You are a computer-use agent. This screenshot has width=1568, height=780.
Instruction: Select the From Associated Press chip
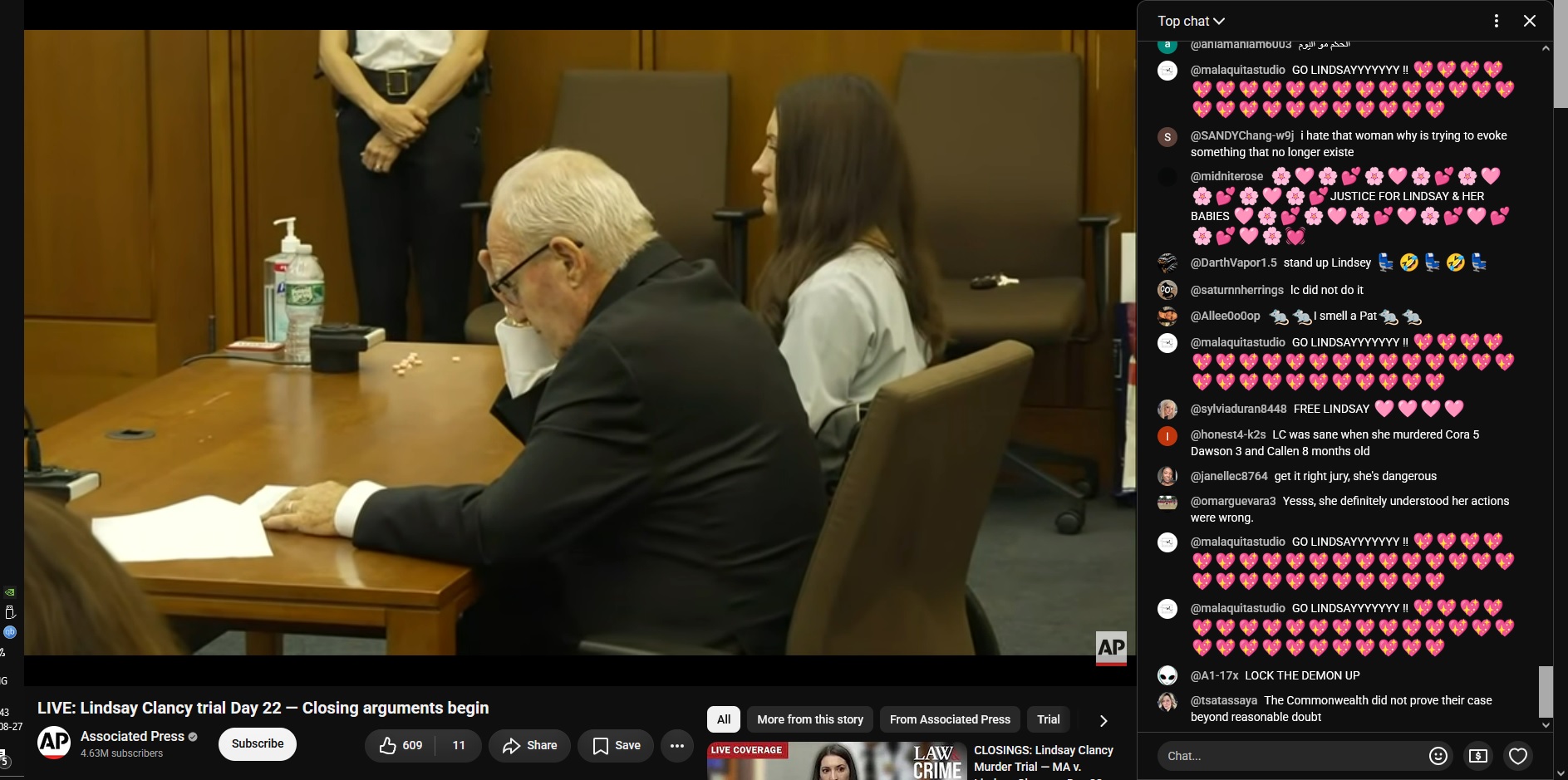pyautogui.click(x=950, y=719)
